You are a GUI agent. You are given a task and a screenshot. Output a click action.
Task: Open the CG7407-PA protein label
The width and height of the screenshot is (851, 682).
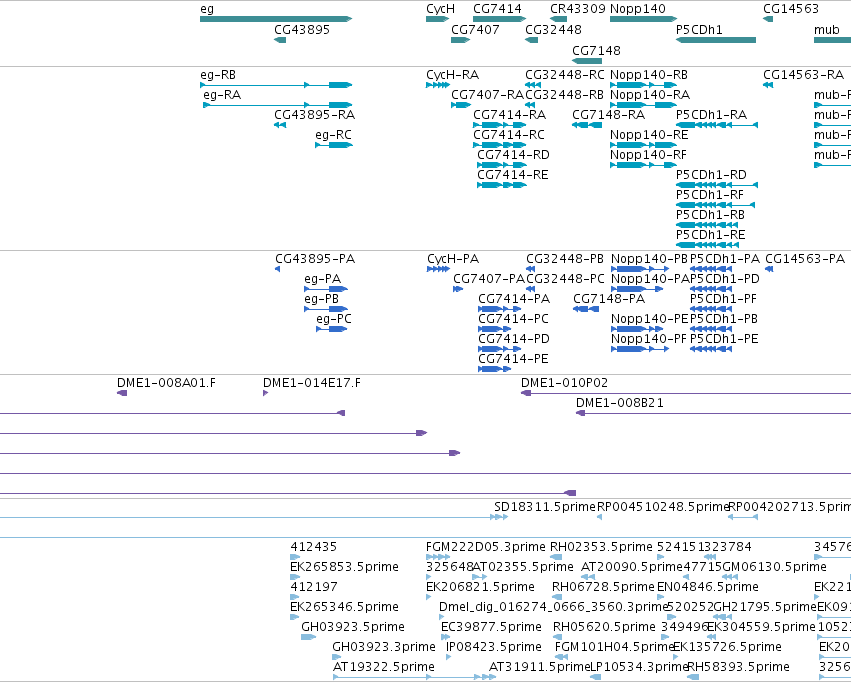pyautogui.click(x=489, y=279)
